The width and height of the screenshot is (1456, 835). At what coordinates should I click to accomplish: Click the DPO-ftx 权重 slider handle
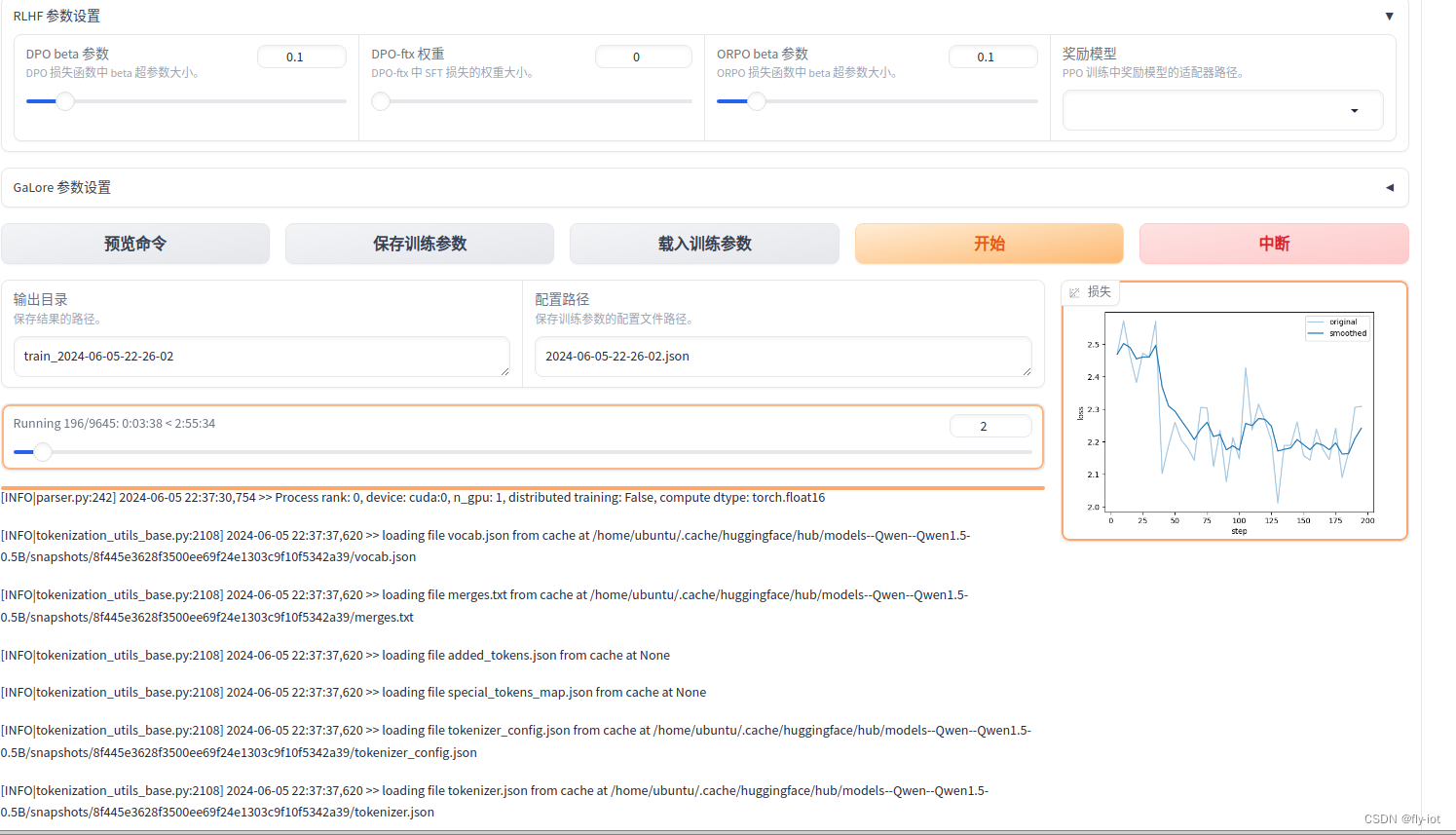tap(380, 100)
